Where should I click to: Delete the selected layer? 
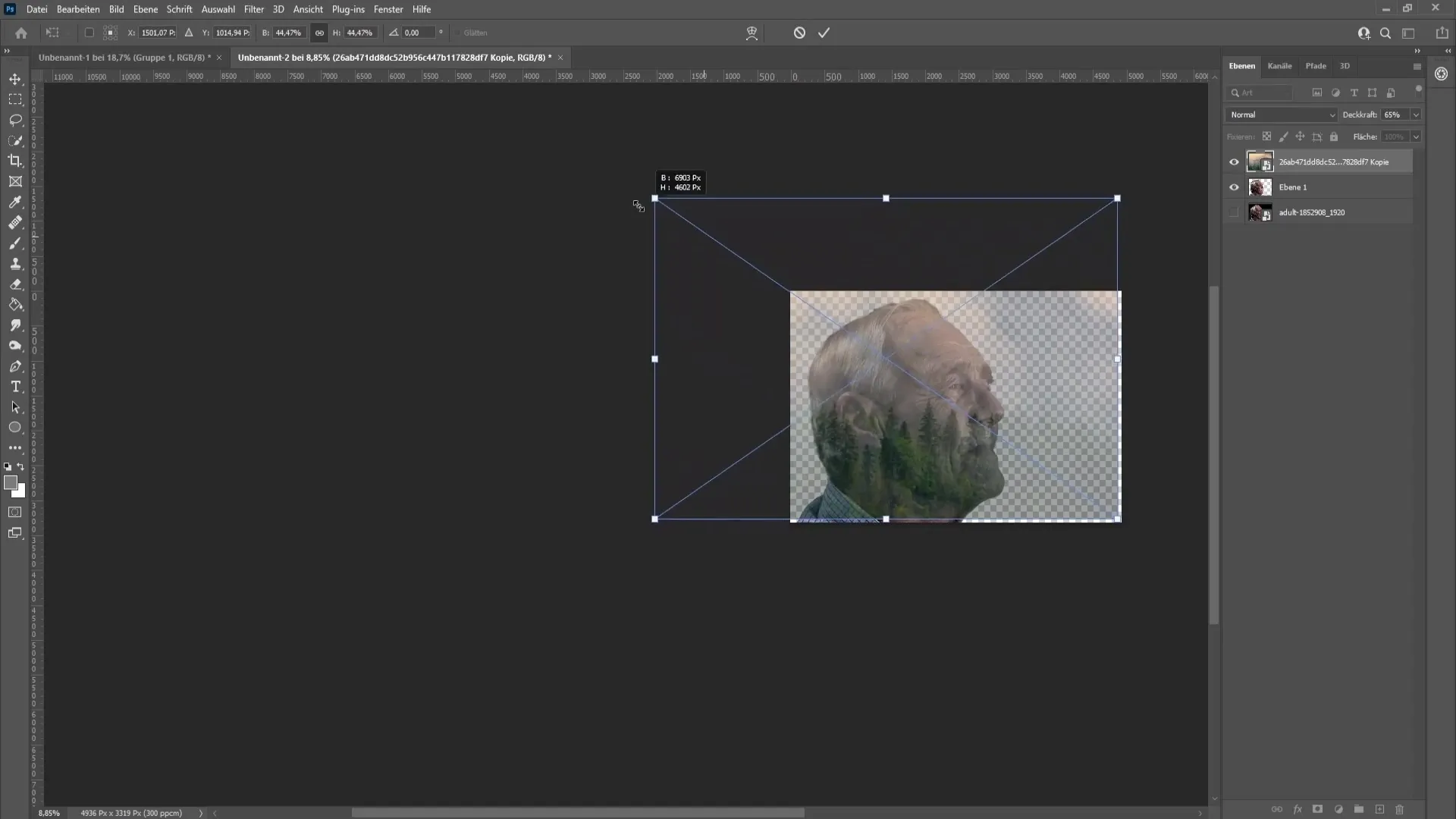tap(1400, 809)
